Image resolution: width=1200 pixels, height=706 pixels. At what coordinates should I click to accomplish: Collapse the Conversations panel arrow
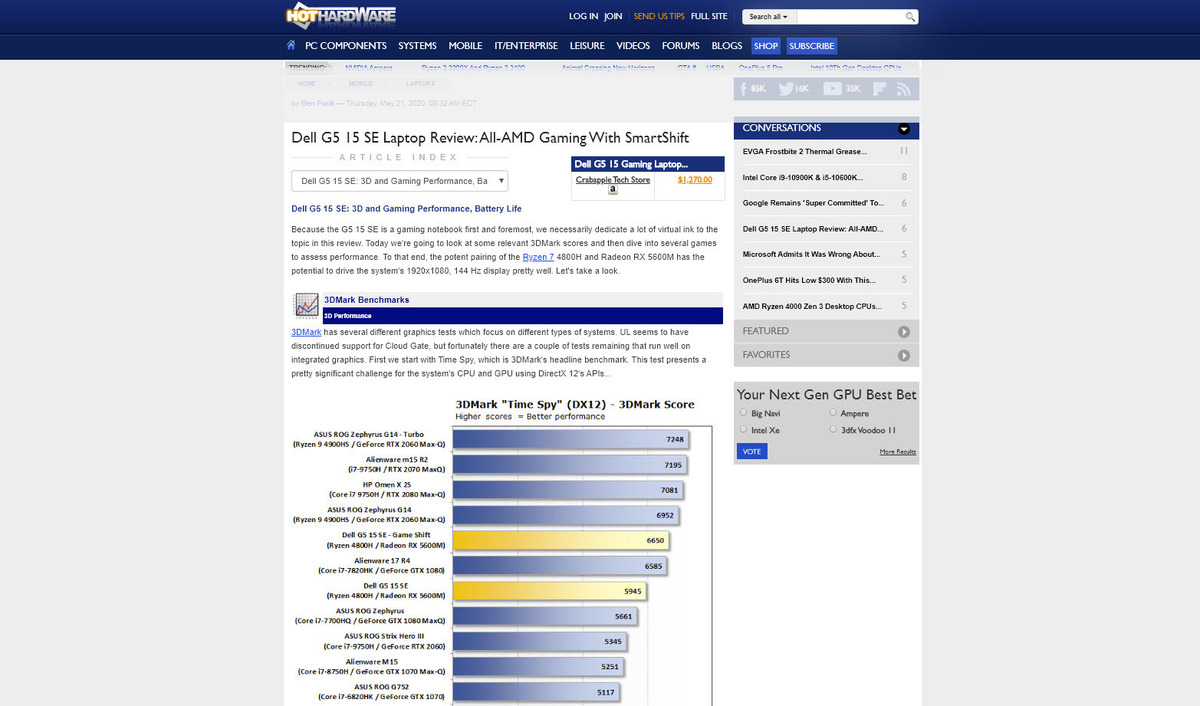click(904, 129)
